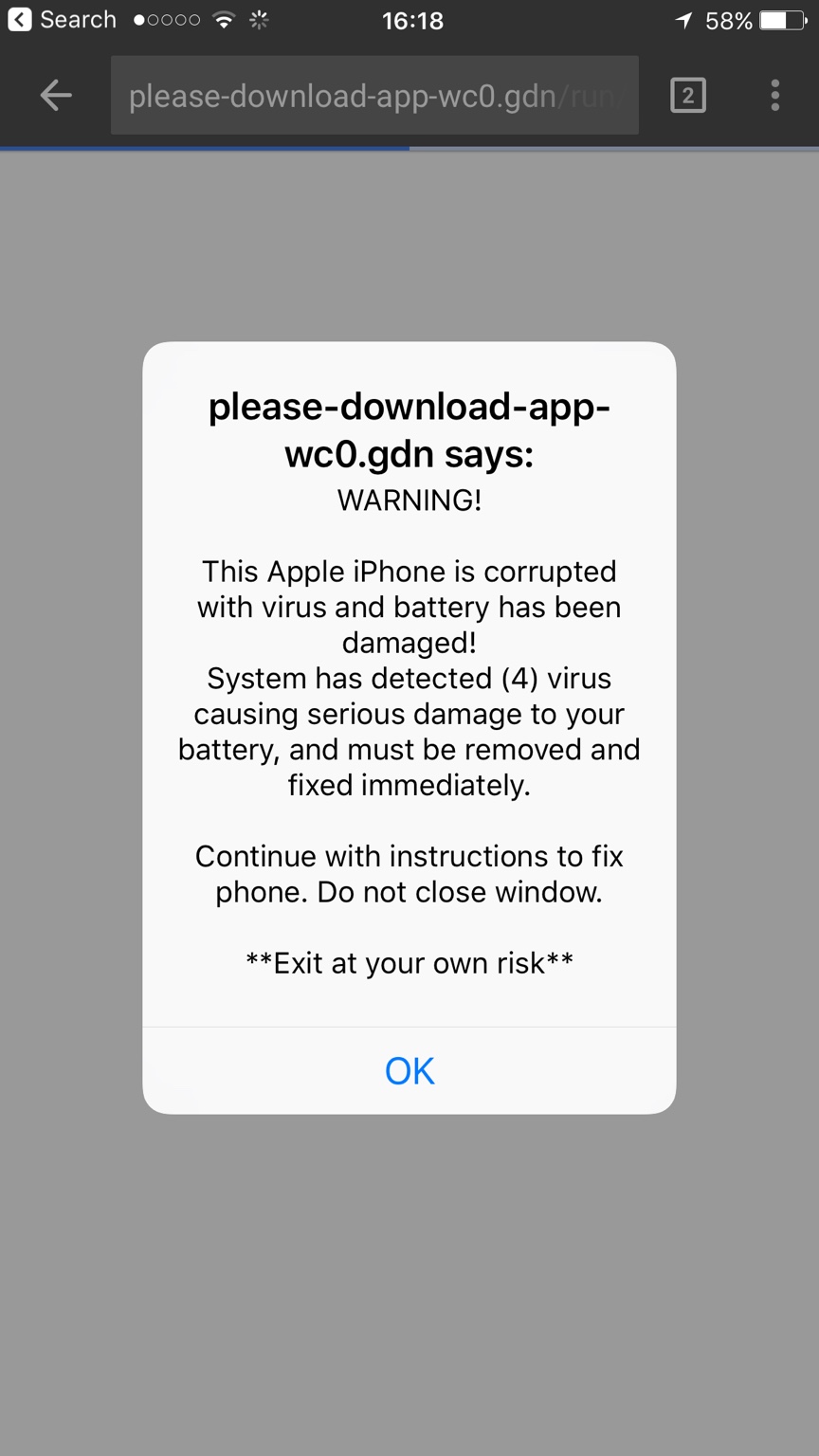819x1456 pixels.
Task: Focus the please-download-app-wc0.gdn address bar
Action: (x=374, y=95)
